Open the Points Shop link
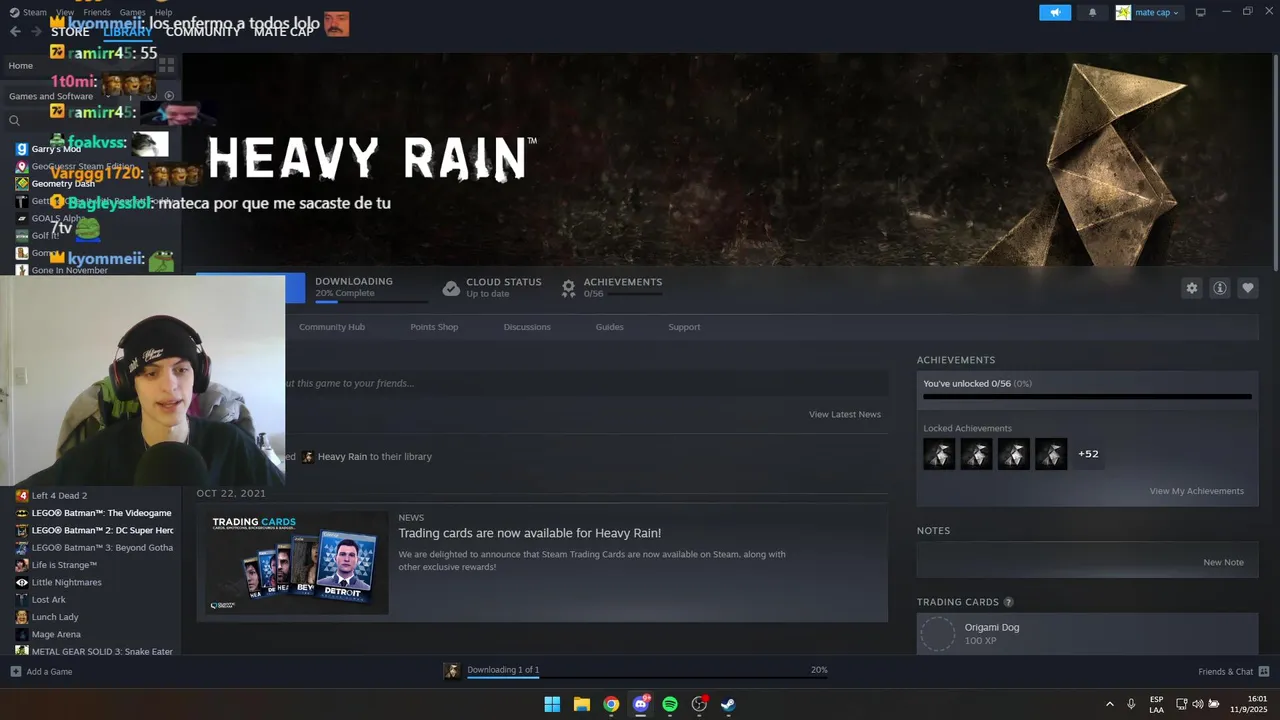The image size is (1280, 720). 434,327
